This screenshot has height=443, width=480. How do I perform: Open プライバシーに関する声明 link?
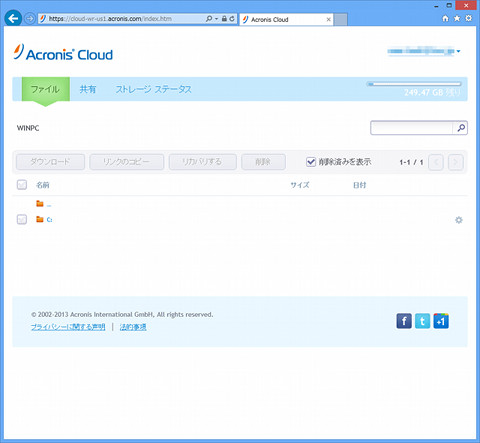pyautogui.click(x=68, y=327)
